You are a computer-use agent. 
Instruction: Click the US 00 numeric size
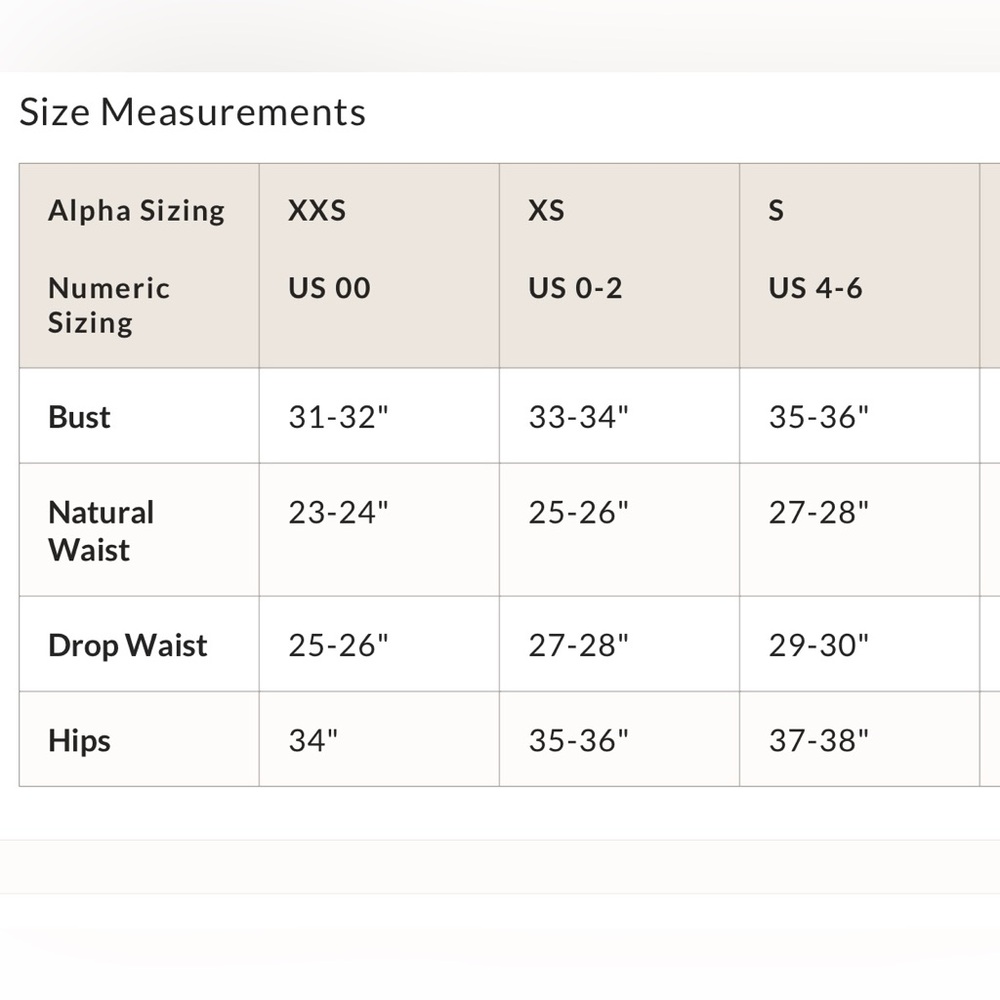coord(329,288)
